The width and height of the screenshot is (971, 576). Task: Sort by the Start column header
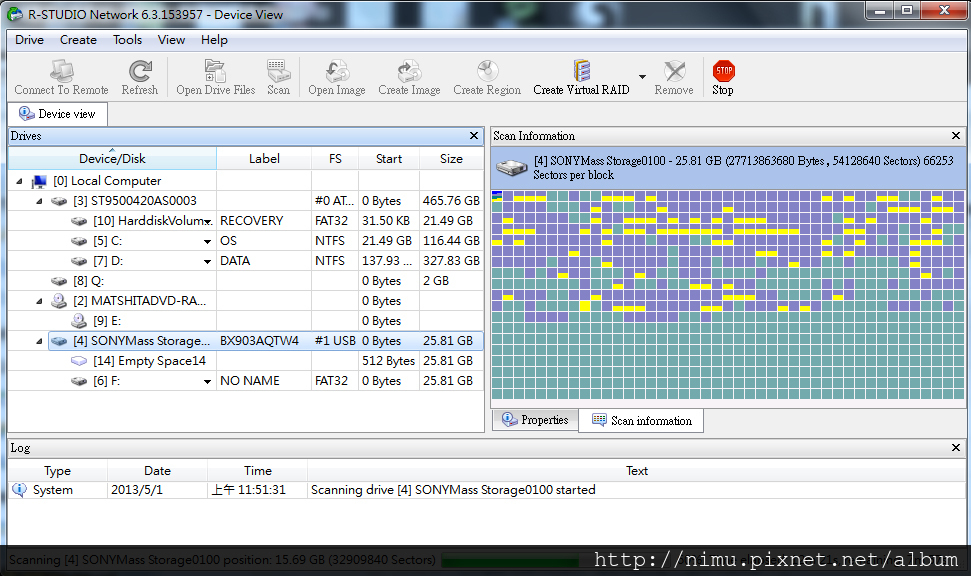tap(389, 159)
